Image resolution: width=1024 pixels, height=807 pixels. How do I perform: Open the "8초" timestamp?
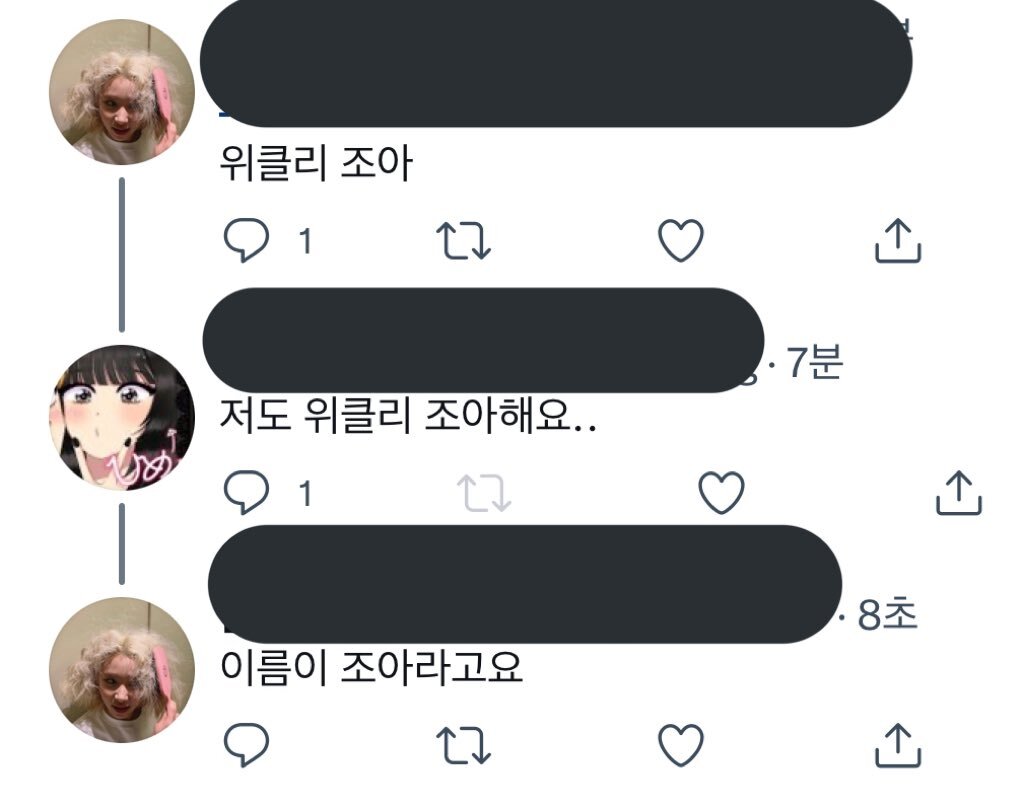pyautogui.click(x=887, y=614)
